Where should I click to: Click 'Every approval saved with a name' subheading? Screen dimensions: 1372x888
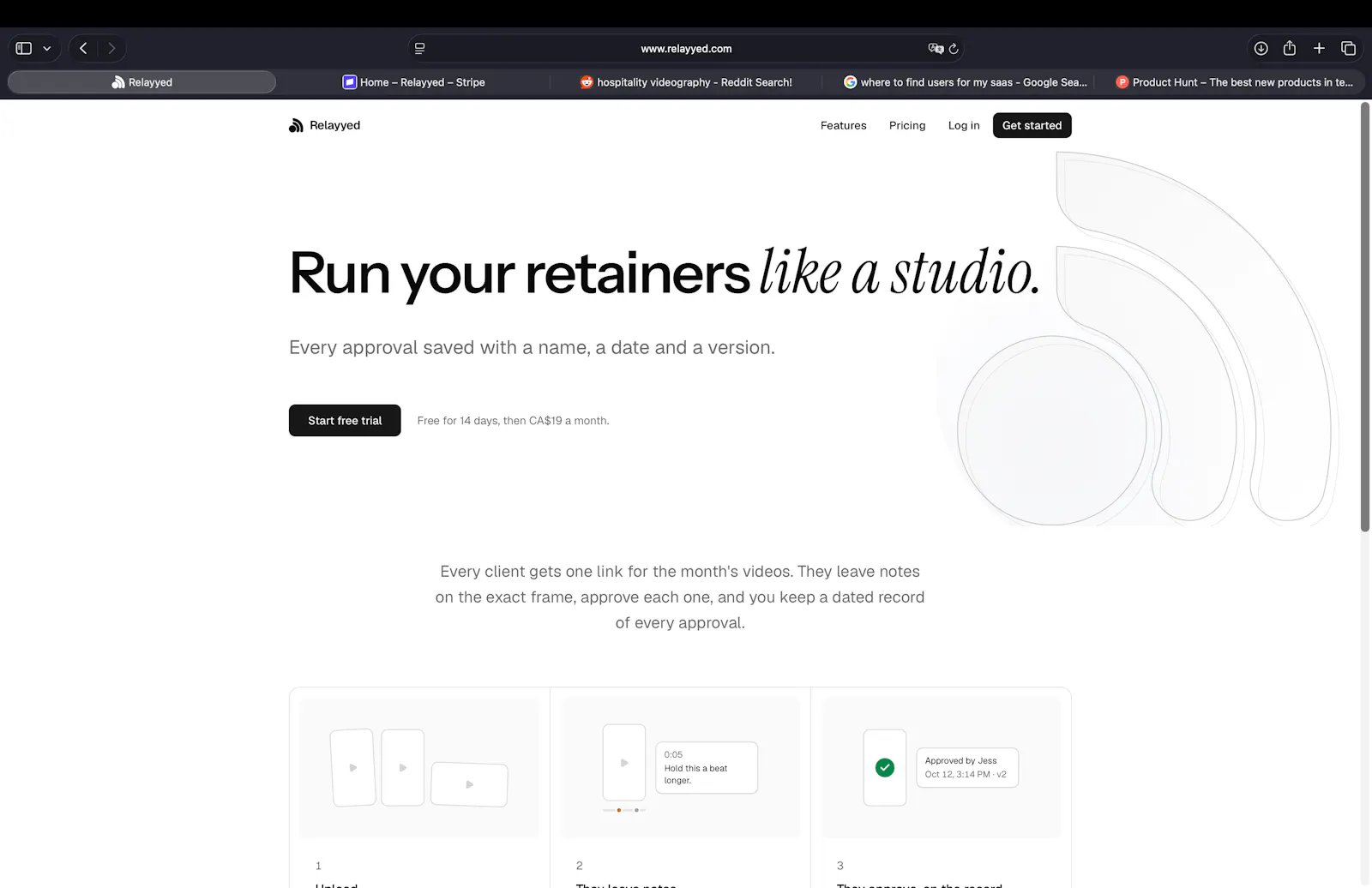click(x=532, y=347)
